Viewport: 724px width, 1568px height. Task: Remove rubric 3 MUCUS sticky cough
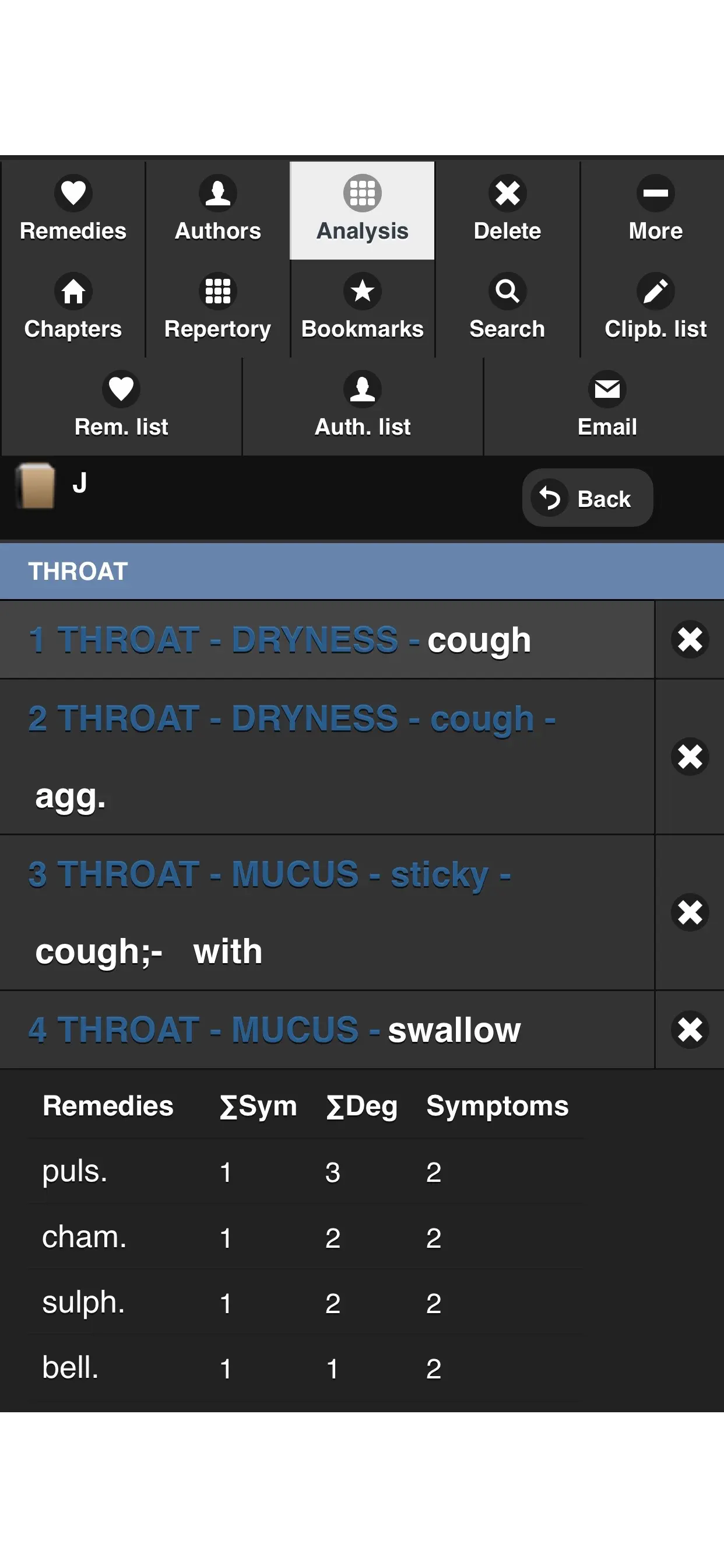690,912
